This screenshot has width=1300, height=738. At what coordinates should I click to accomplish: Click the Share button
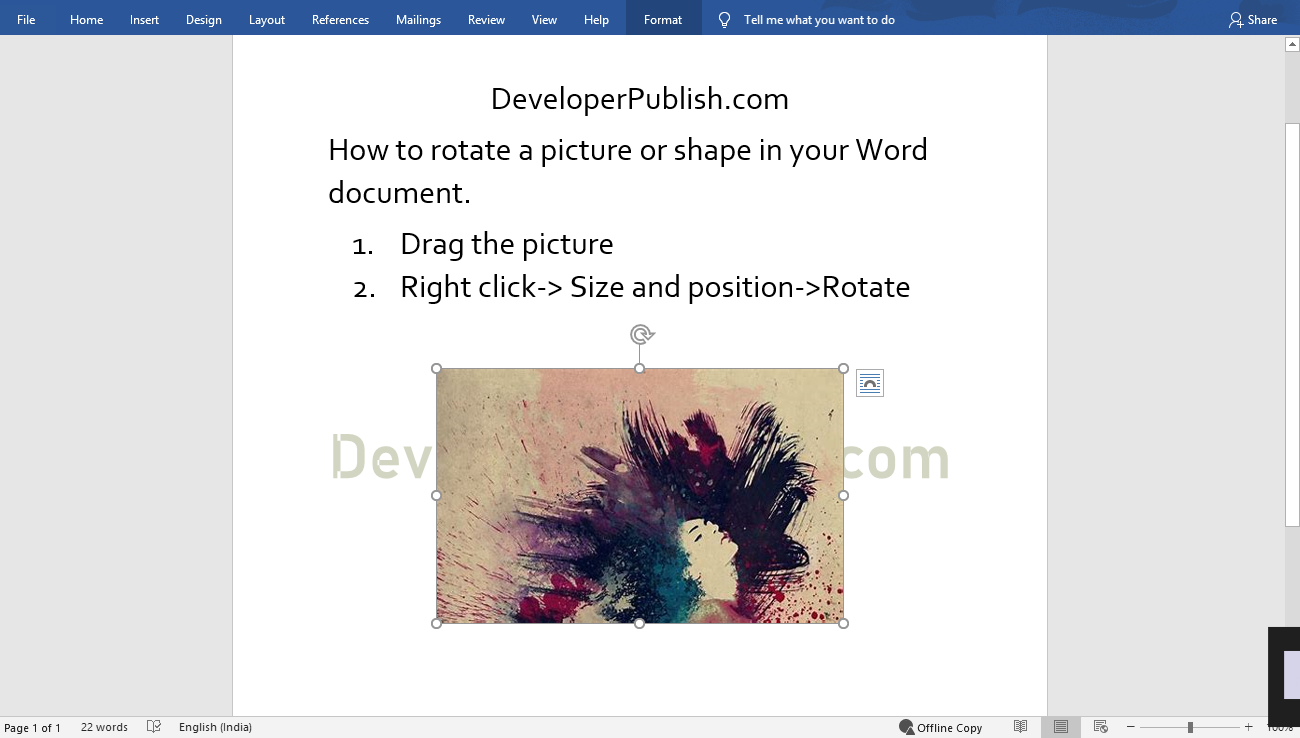1253,18
